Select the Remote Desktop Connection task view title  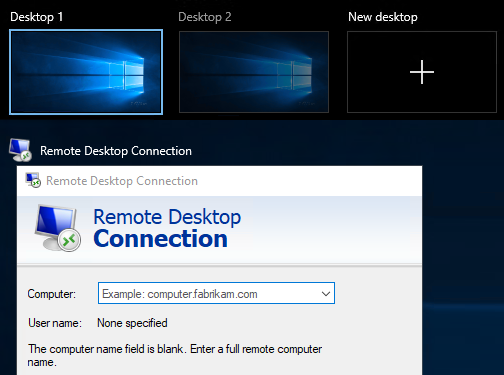pyautogui.click(x=116, y=151)
